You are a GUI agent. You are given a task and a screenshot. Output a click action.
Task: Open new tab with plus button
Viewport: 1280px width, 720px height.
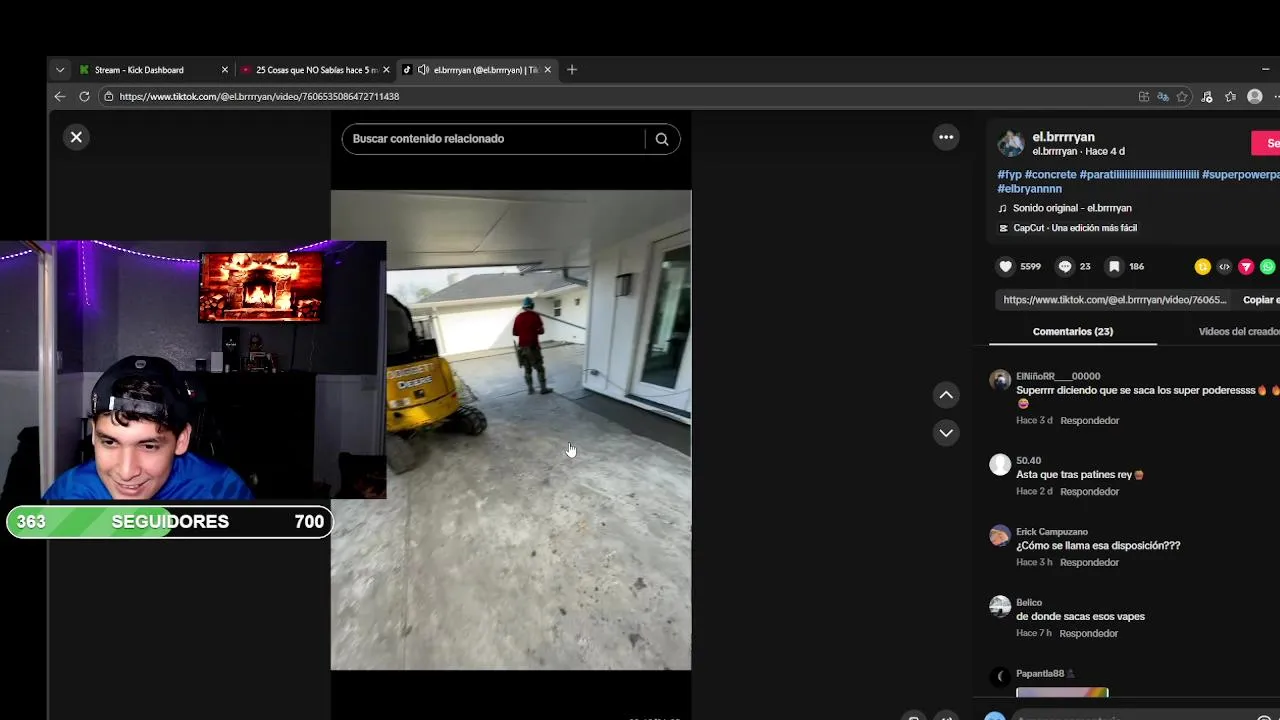572,70
